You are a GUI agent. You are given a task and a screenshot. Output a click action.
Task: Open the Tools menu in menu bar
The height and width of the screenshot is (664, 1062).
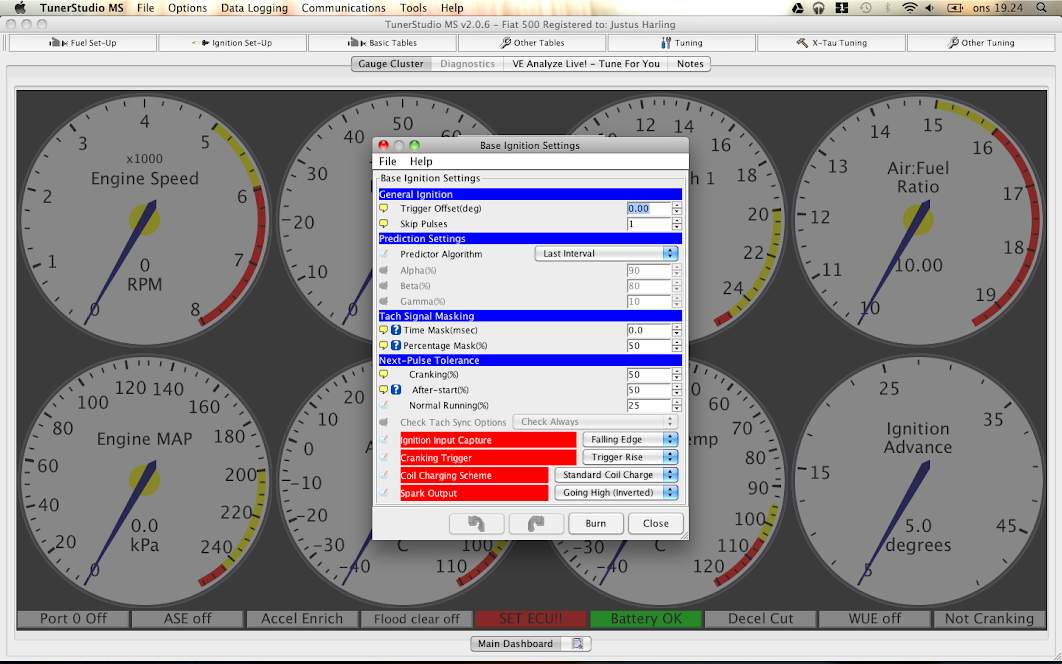(x=413, y=8)
